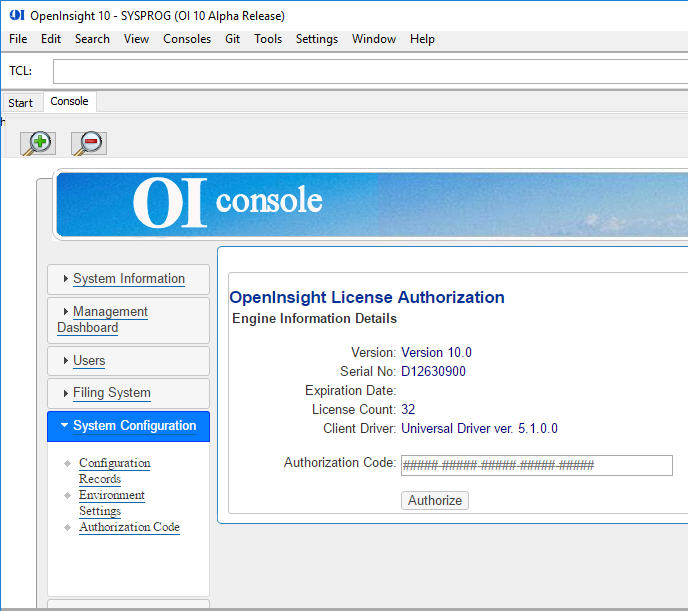
Task: Focus the TCL command input box
Action: coord(370,71)
